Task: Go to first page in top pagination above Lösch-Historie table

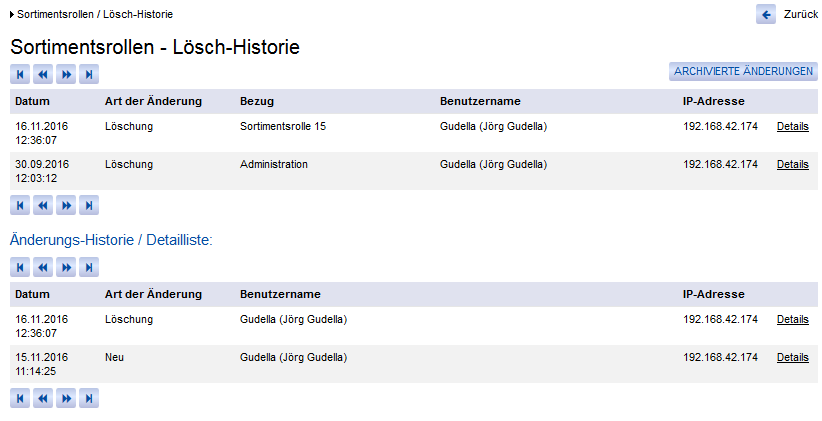Action: pos(20,74)
